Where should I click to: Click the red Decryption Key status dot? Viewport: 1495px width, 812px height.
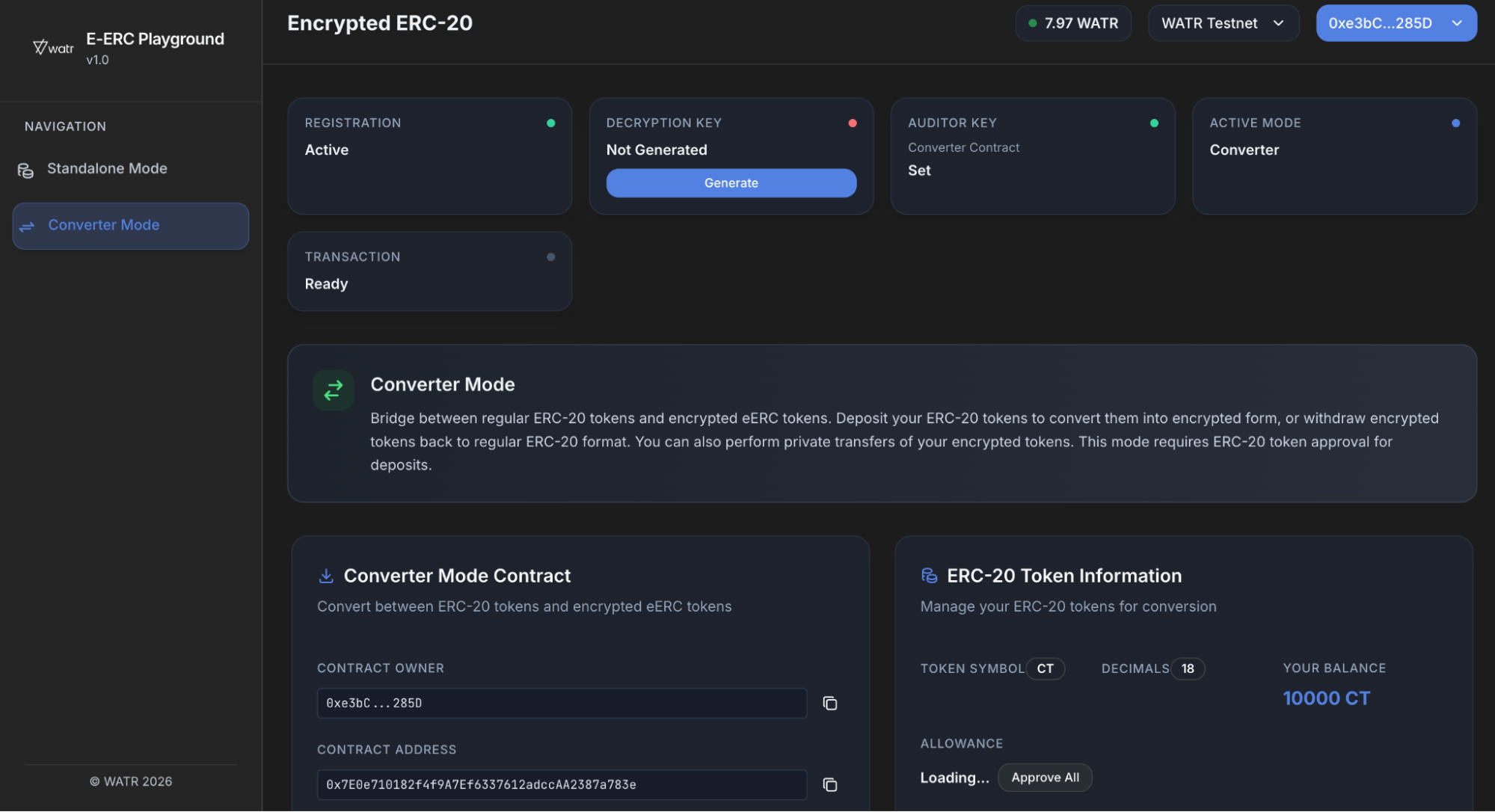[x=852, y=123]
